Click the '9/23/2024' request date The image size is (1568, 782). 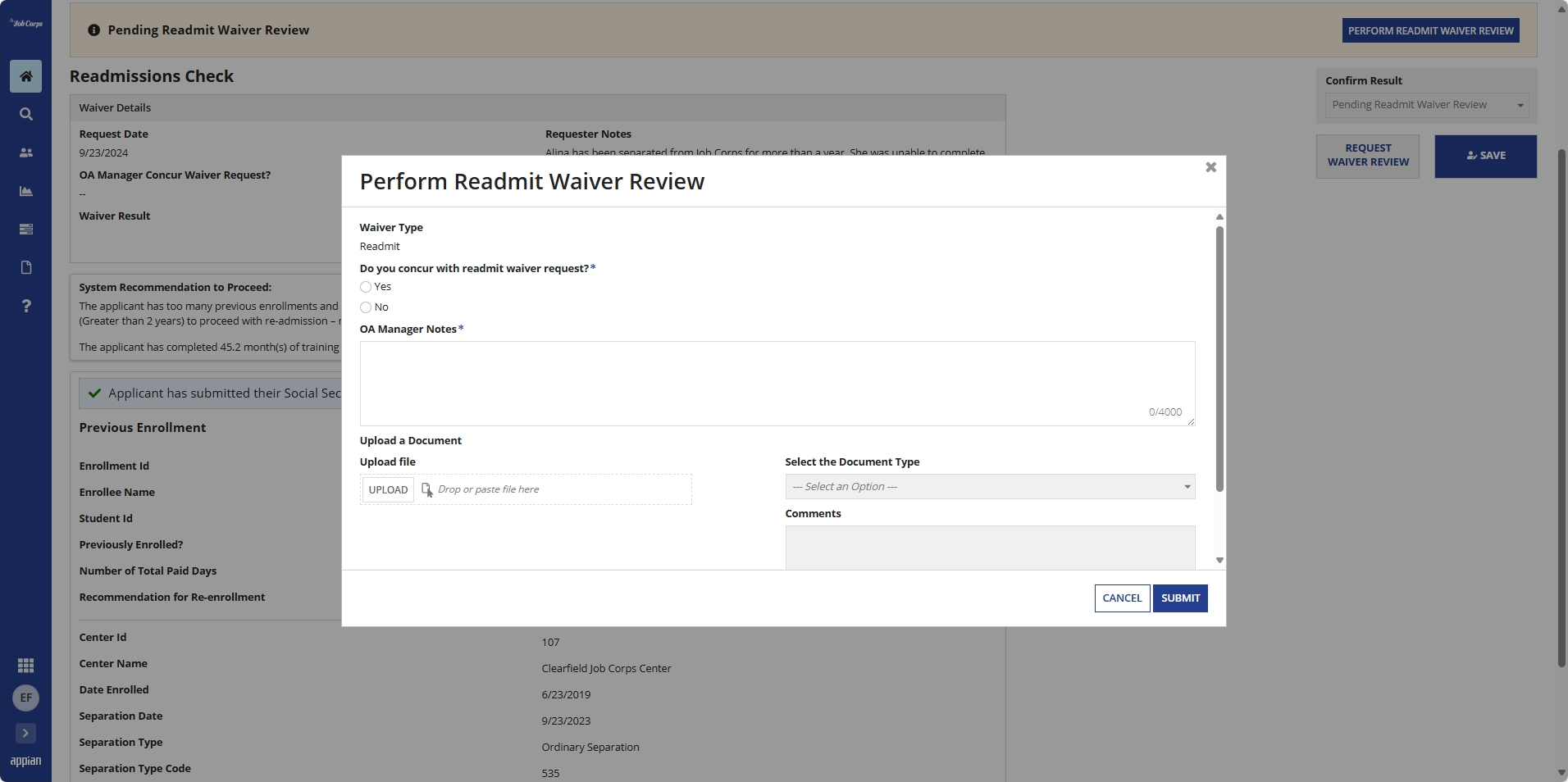(x=103, y=152)
